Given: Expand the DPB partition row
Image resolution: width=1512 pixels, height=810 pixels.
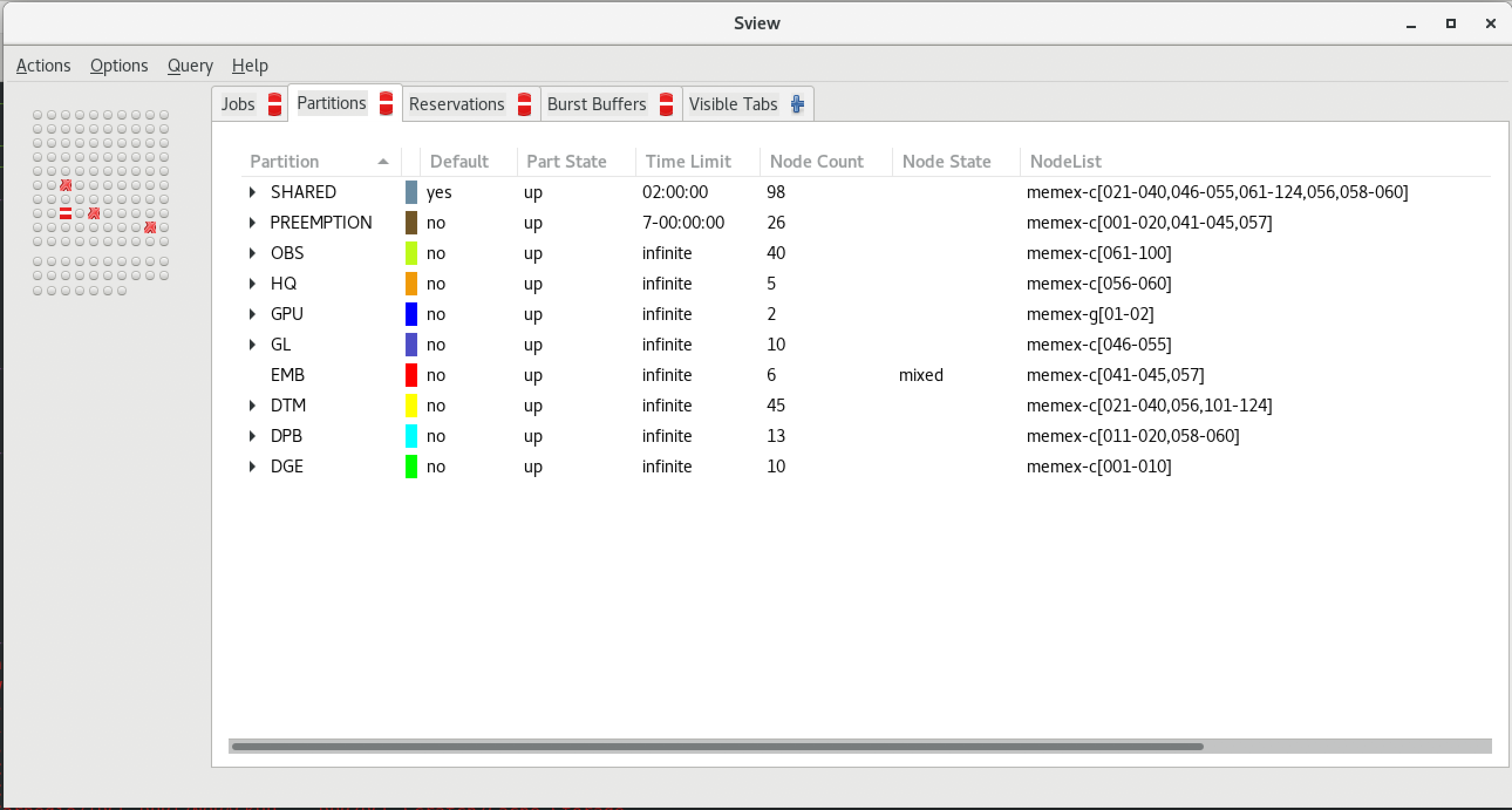Looking at the screenshot, I should point(253,436).
